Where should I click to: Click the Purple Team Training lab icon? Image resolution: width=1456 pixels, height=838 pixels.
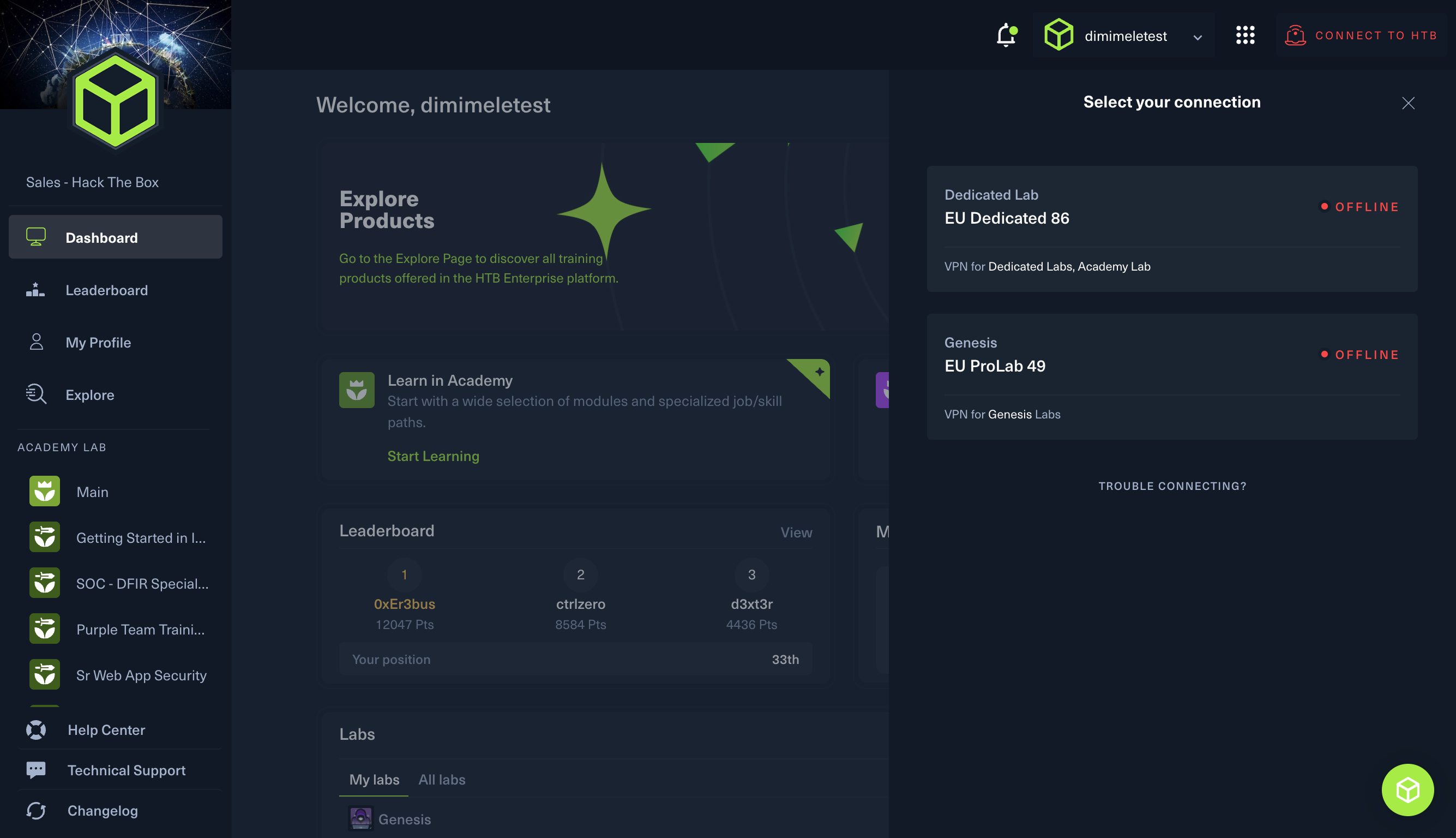[x=44, y=628]
